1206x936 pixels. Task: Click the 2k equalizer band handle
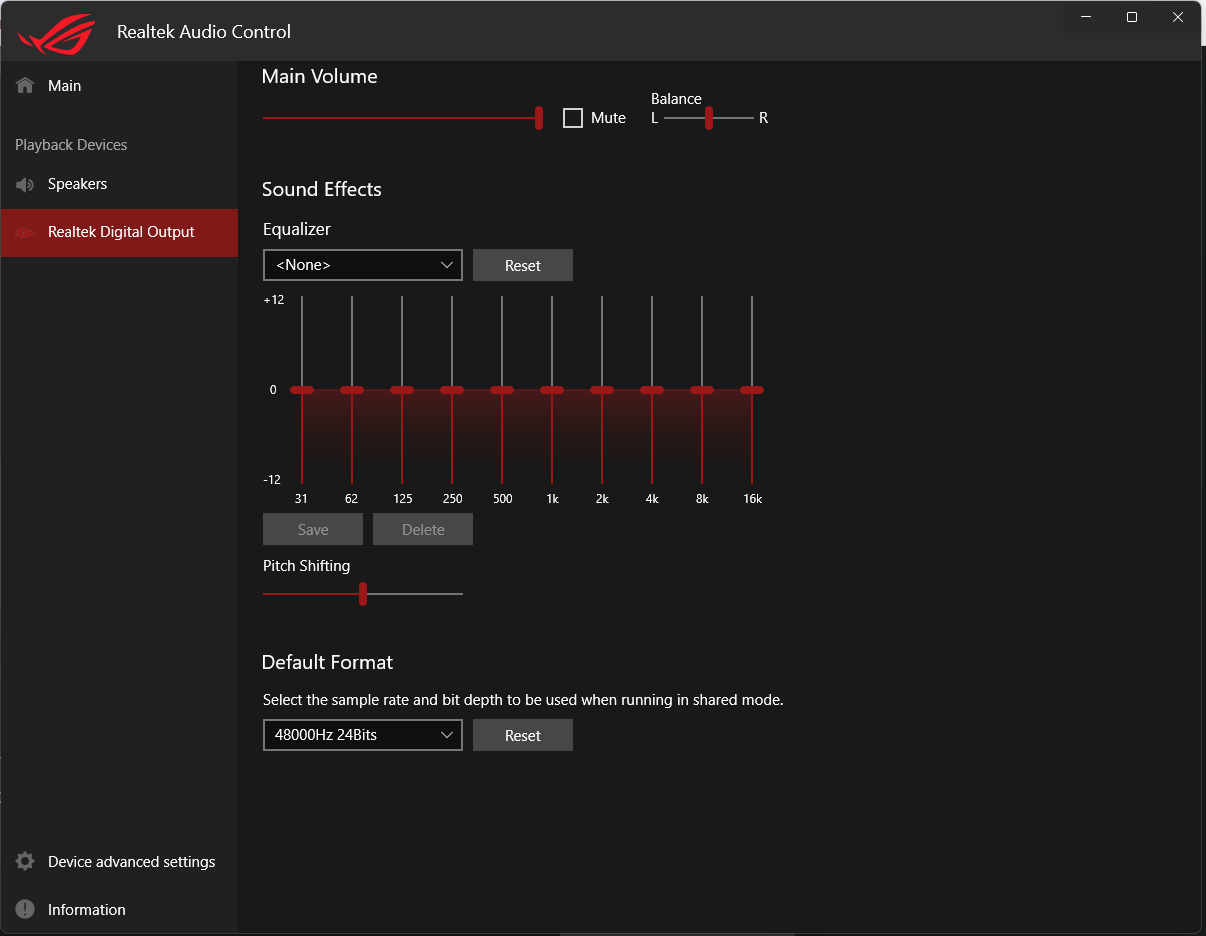coord(602,390)
